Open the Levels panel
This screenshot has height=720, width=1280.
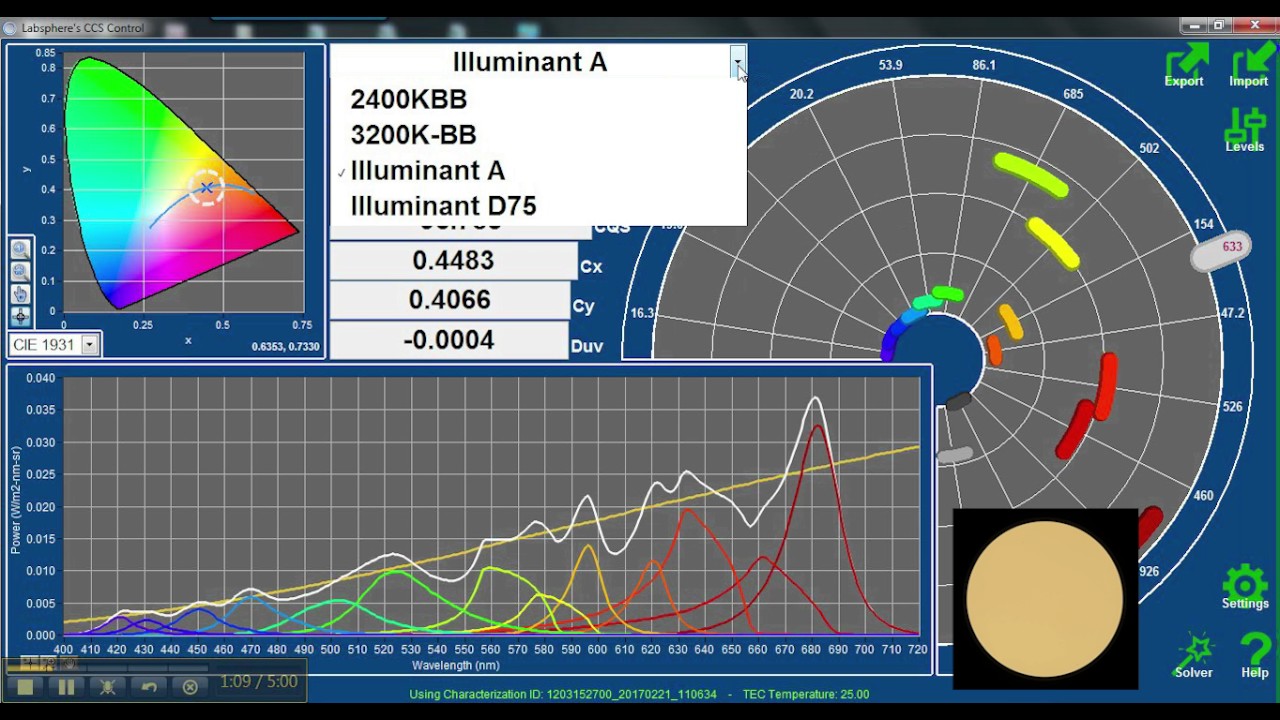[1245, 128]
